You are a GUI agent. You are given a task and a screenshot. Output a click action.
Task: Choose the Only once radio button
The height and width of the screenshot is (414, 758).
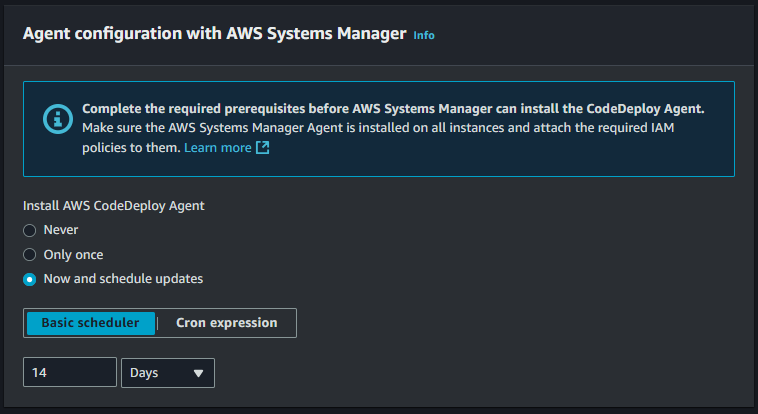[x=29, y=254]
